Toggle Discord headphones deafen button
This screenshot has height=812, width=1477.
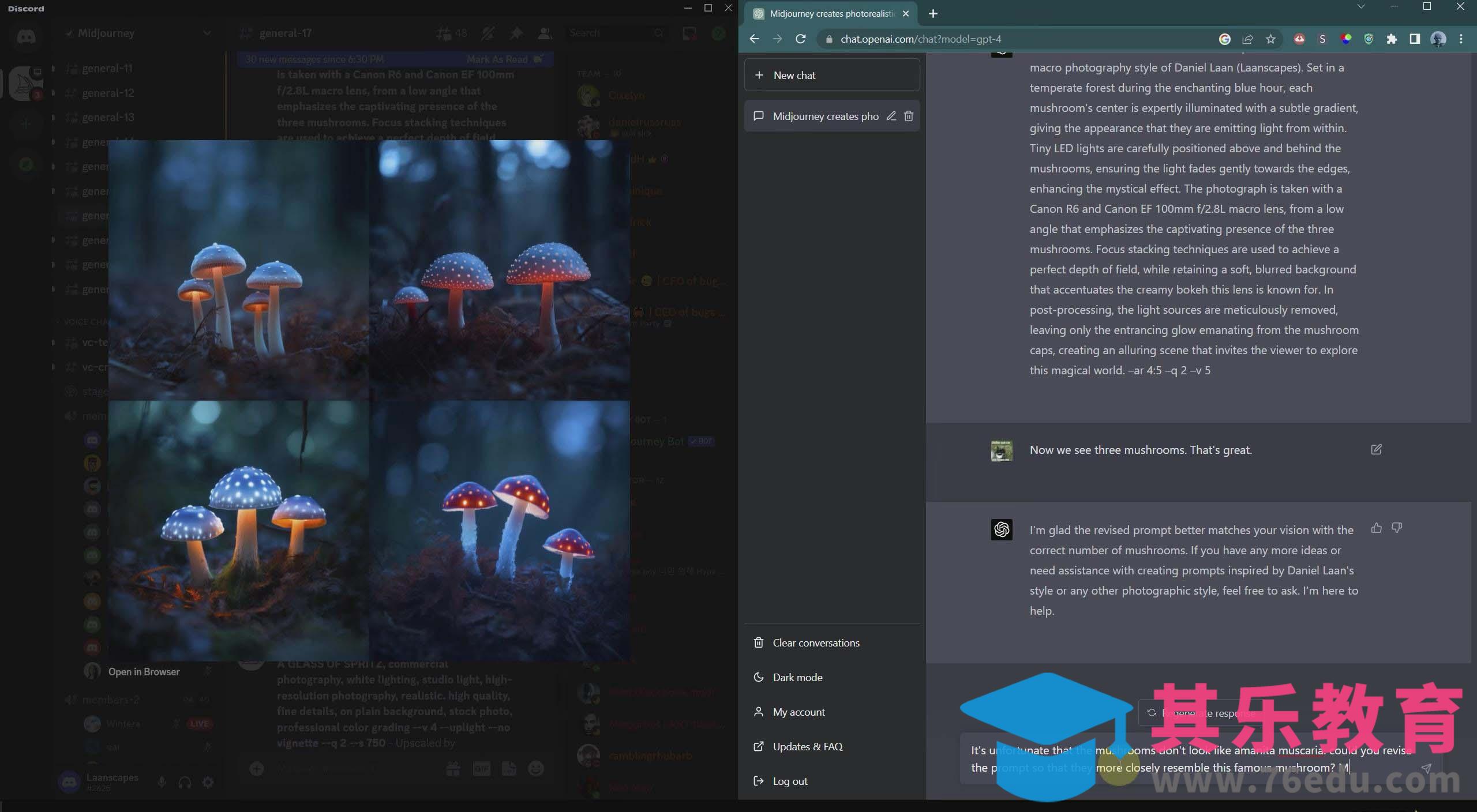(185, 782)
